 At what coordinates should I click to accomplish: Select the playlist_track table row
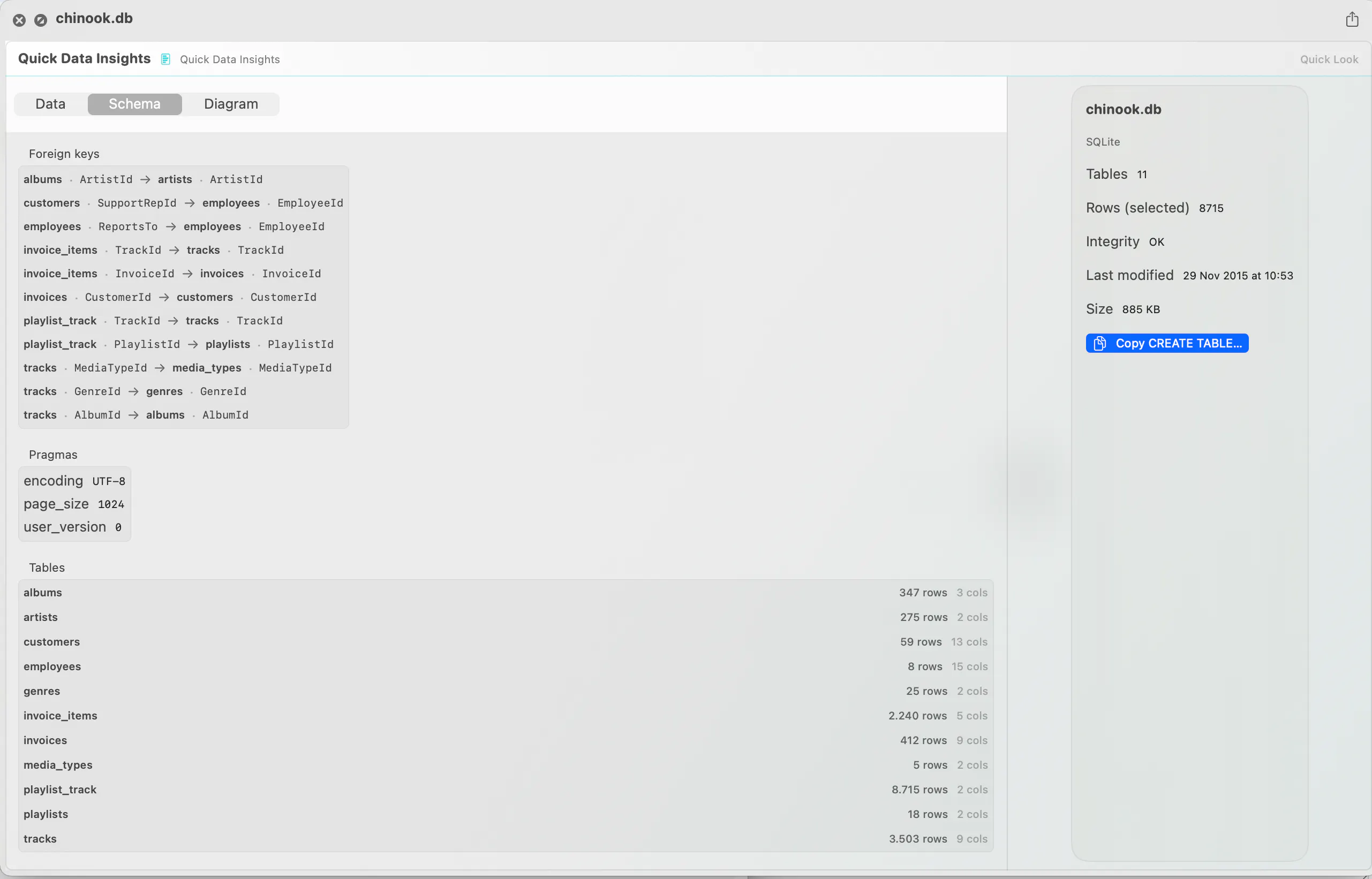pos(506,789)
